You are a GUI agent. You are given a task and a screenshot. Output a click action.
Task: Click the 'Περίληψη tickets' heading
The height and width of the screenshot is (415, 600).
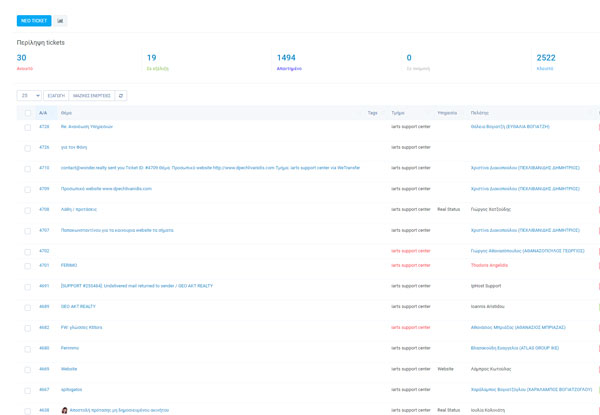(x=41, y=42)
